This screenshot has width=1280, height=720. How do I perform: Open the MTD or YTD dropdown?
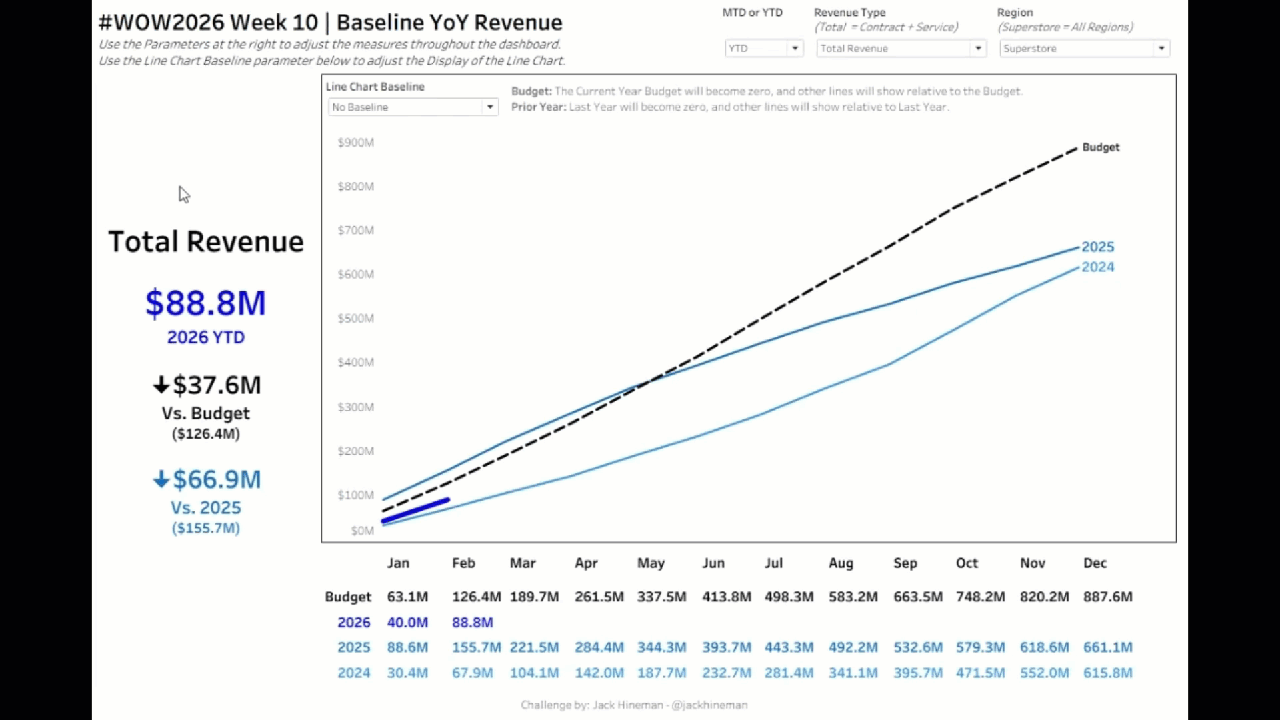(x=764, y=48)
